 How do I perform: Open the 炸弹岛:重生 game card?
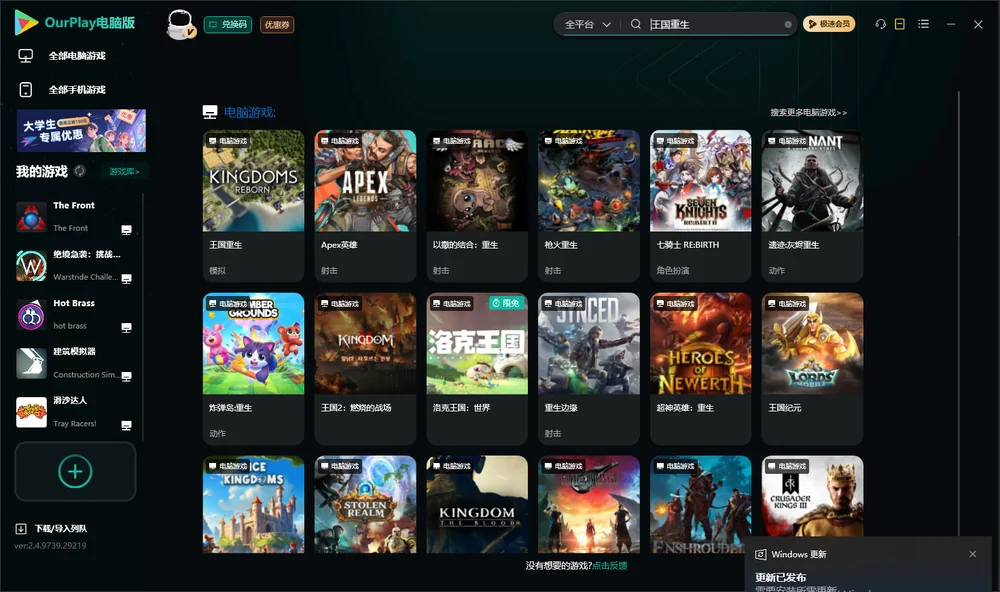pos(253,368)
